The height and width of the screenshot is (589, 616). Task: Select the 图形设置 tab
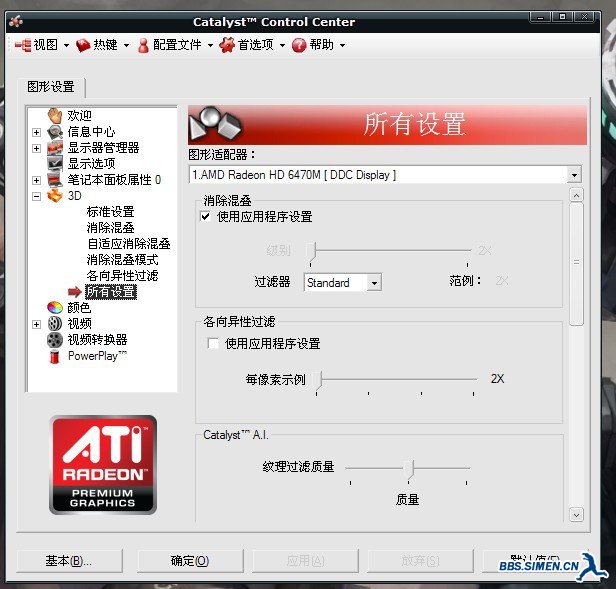coord(51,87)
